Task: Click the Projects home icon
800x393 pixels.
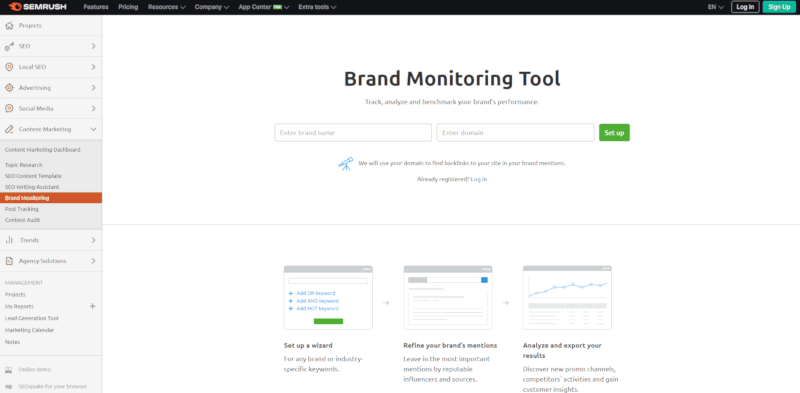Action: point(9,26)
